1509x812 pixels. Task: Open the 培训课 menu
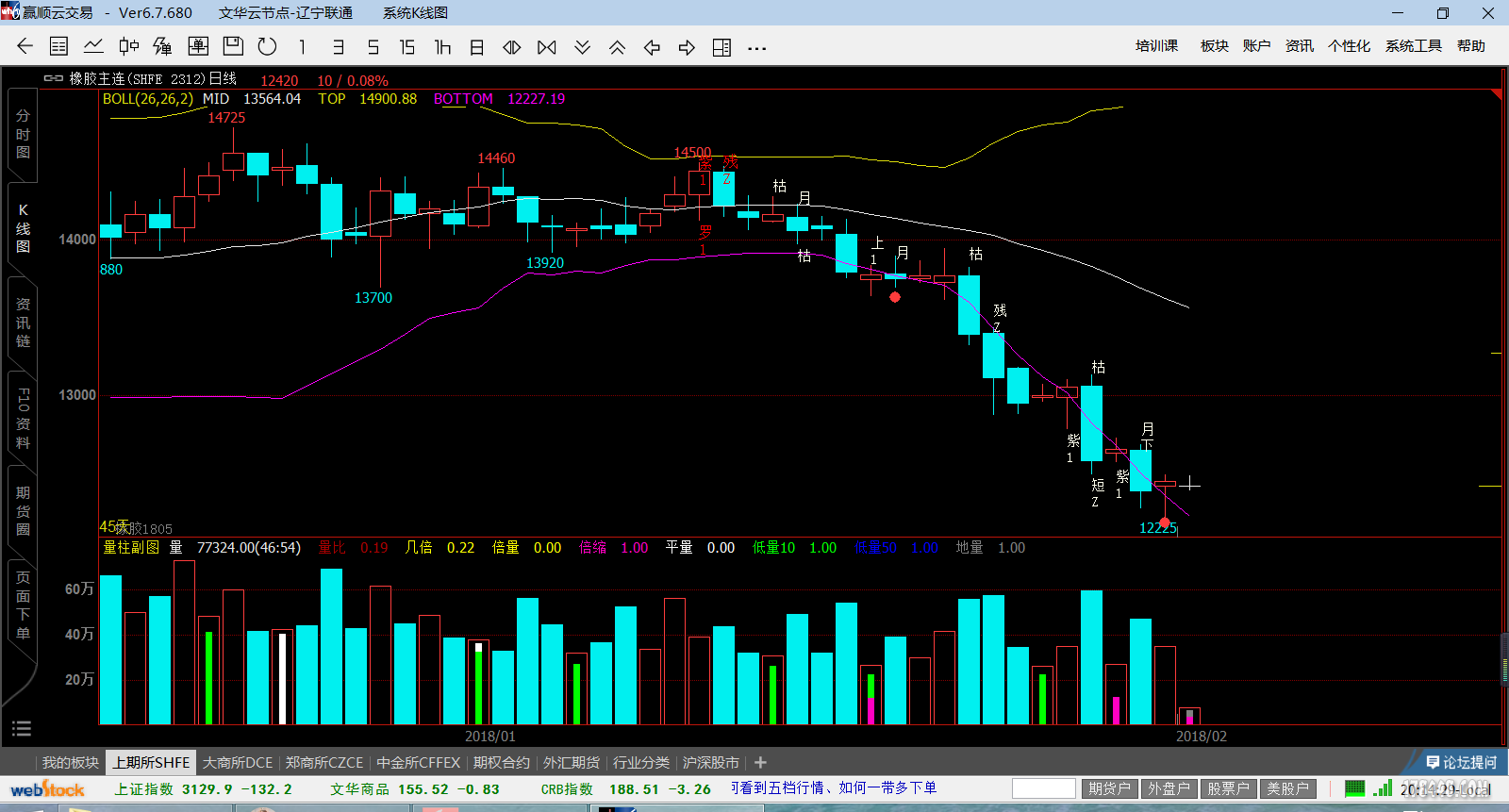pyautogui.click(x=1156, y=45)
